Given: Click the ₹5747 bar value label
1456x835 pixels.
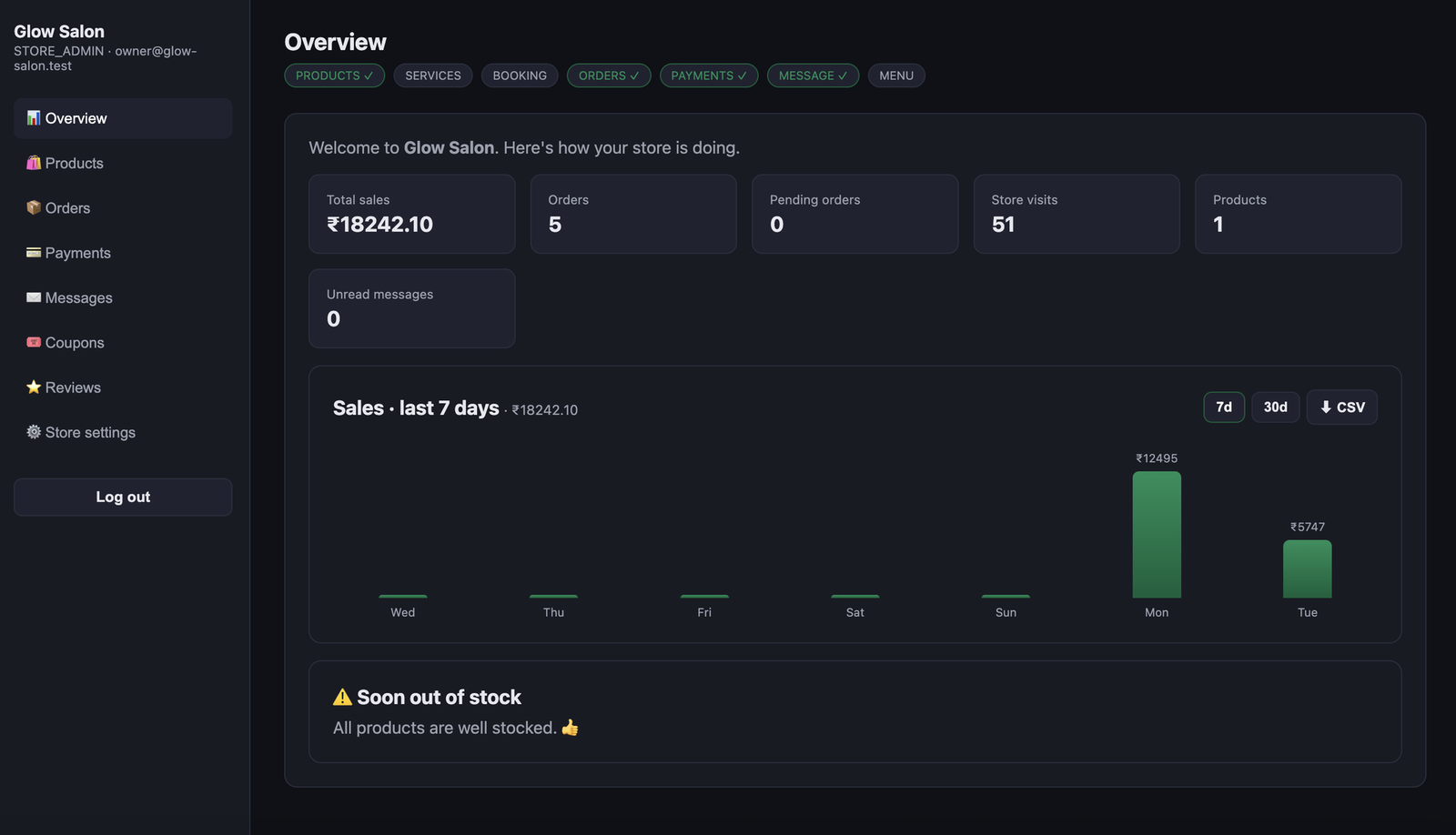Looking at the screenshot, I should tap(1308, 527).
